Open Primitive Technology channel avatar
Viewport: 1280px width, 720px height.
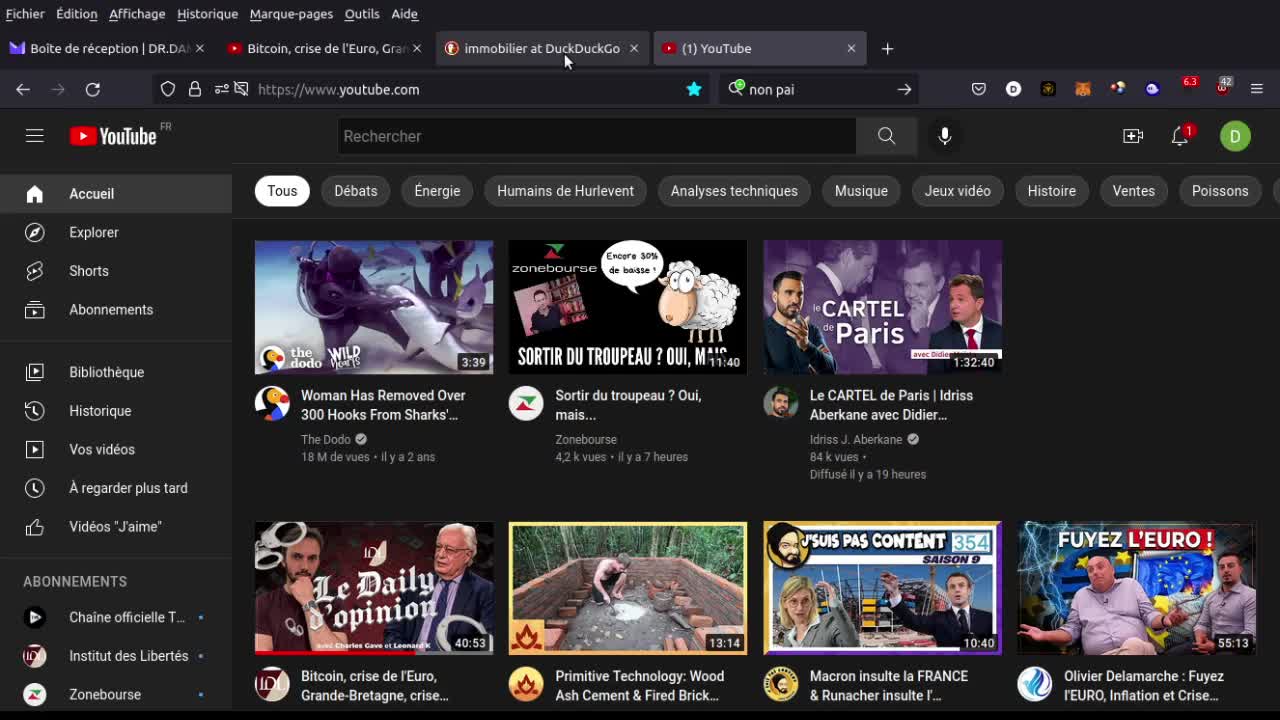pyautogui.click(x=526, y=684)
